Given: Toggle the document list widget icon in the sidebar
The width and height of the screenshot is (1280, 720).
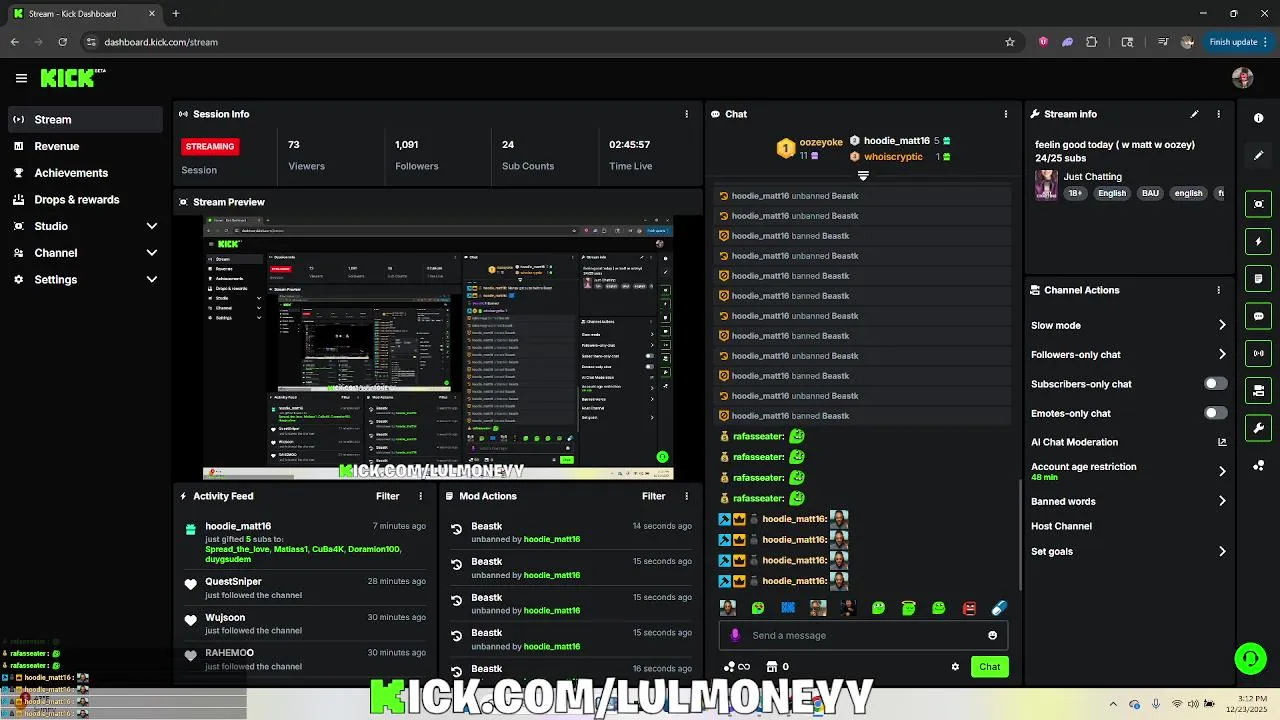Looking at the screenshot, I should [1259, 278].
